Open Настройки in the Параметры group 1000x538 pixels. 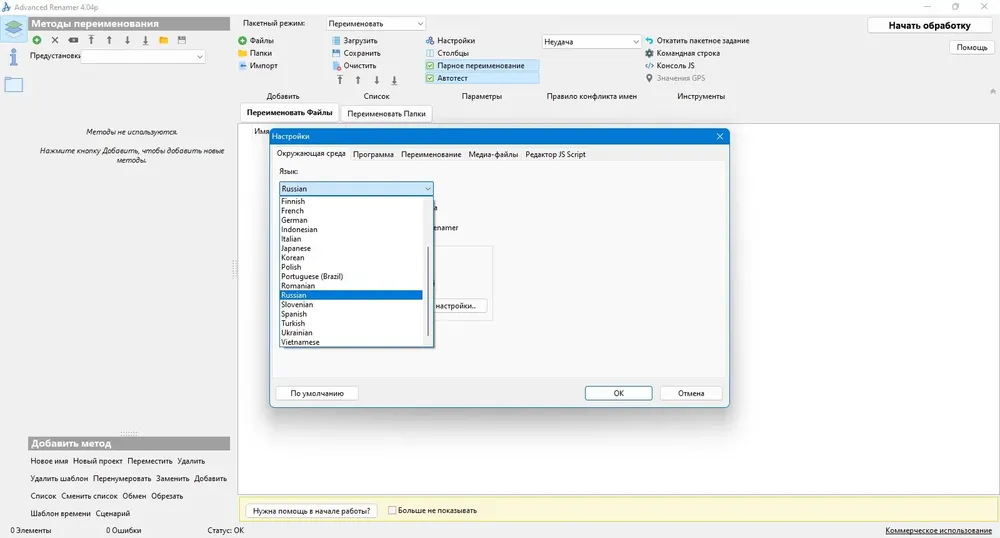coord(450,40)
